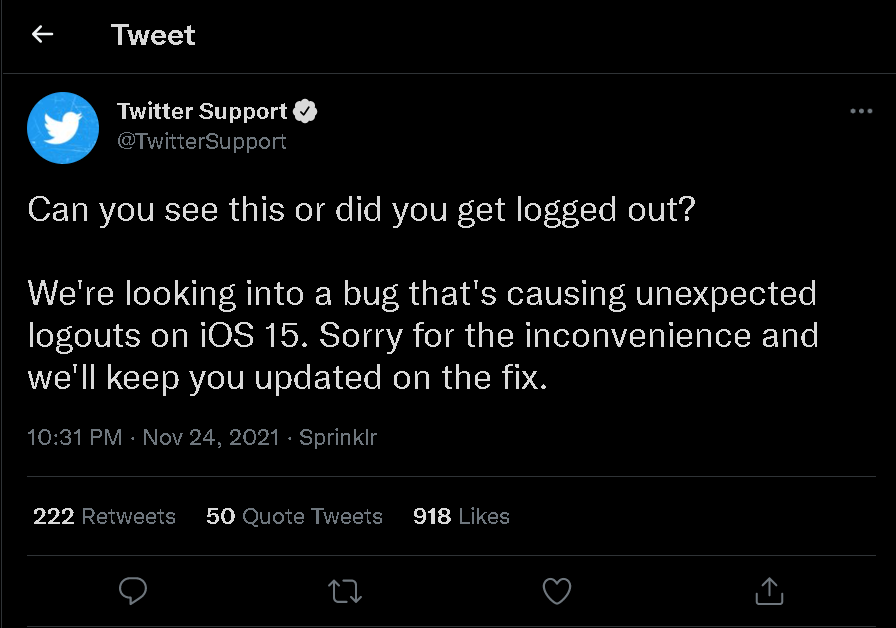The image size is (896, 628).
Task: Click the @TwitterSupport handle
Action: pyautogui.click(x=202, y=141)
